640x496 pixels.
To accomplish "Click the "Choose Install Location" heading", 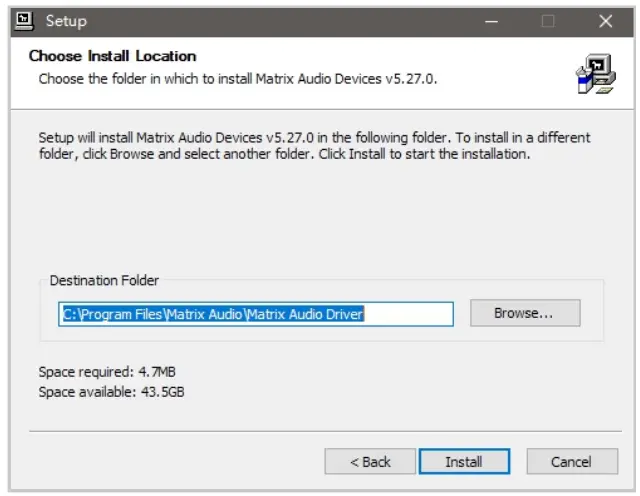I will 112,56.
